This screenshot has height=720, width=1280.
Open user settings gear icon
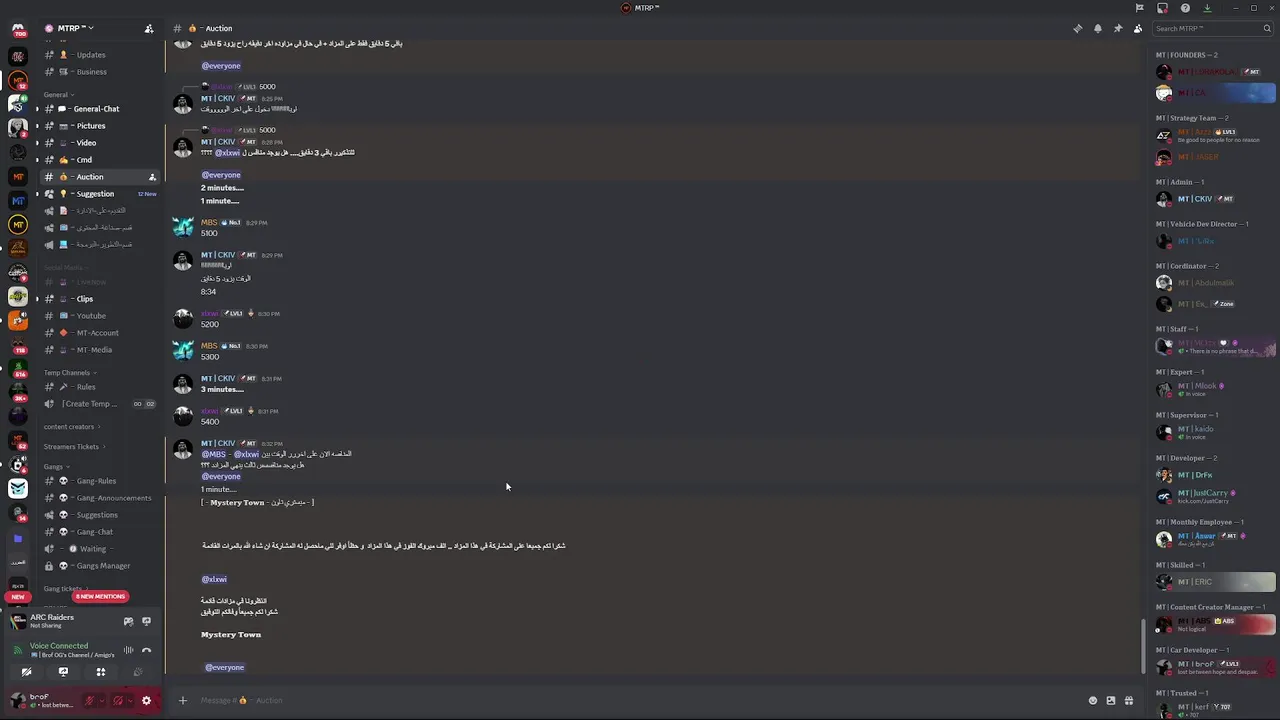pos(146,700)
